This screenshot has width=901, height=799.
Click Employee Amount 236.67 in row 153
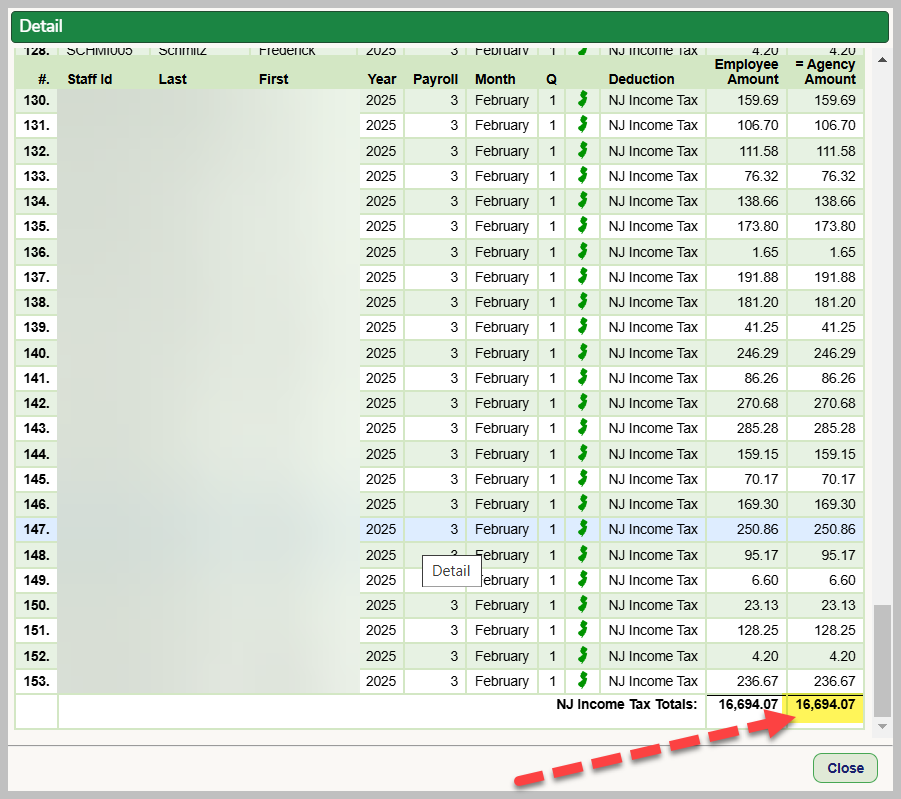tap(757, 681)
